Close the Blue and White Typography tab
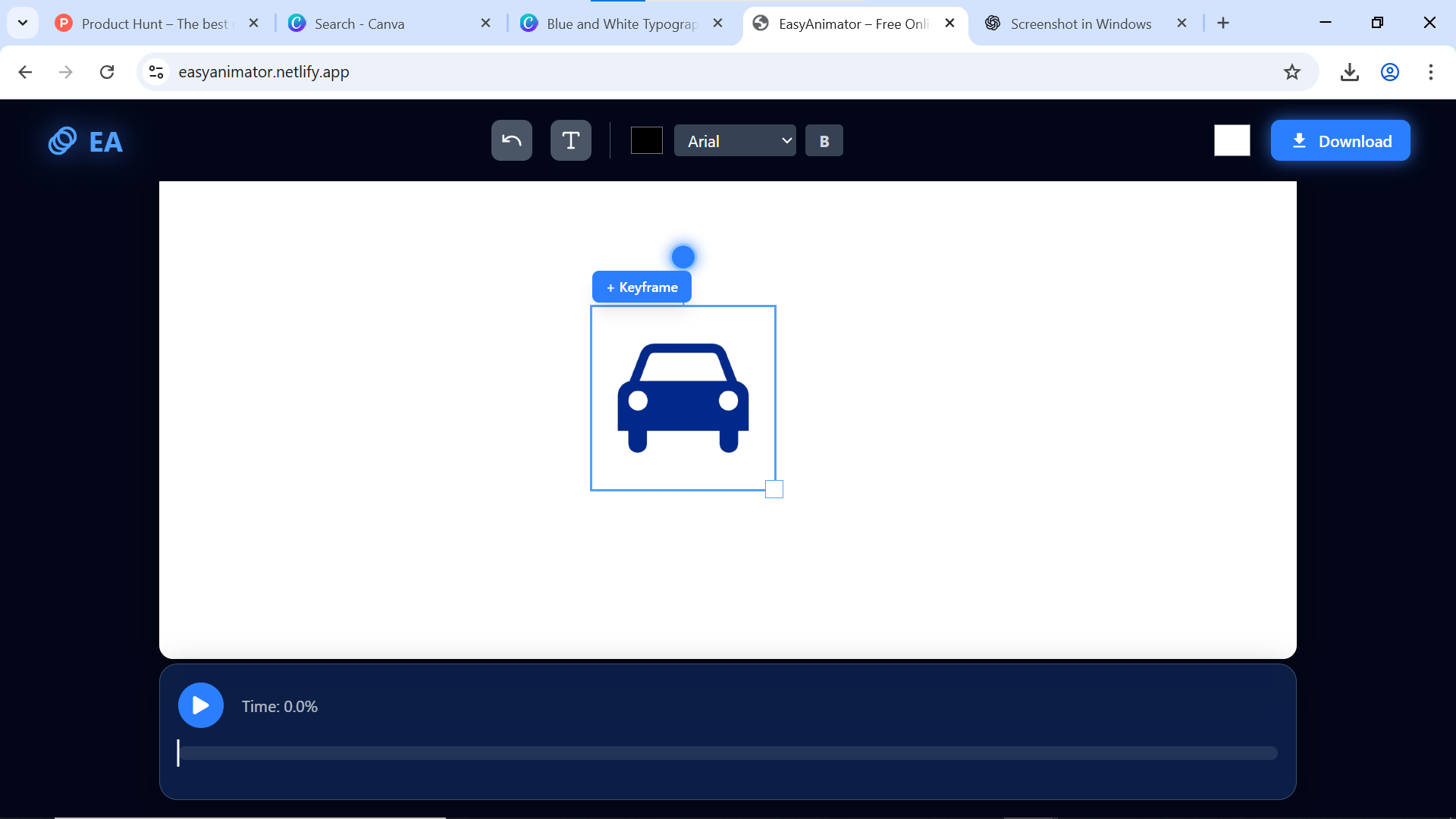 pos(718,24)
